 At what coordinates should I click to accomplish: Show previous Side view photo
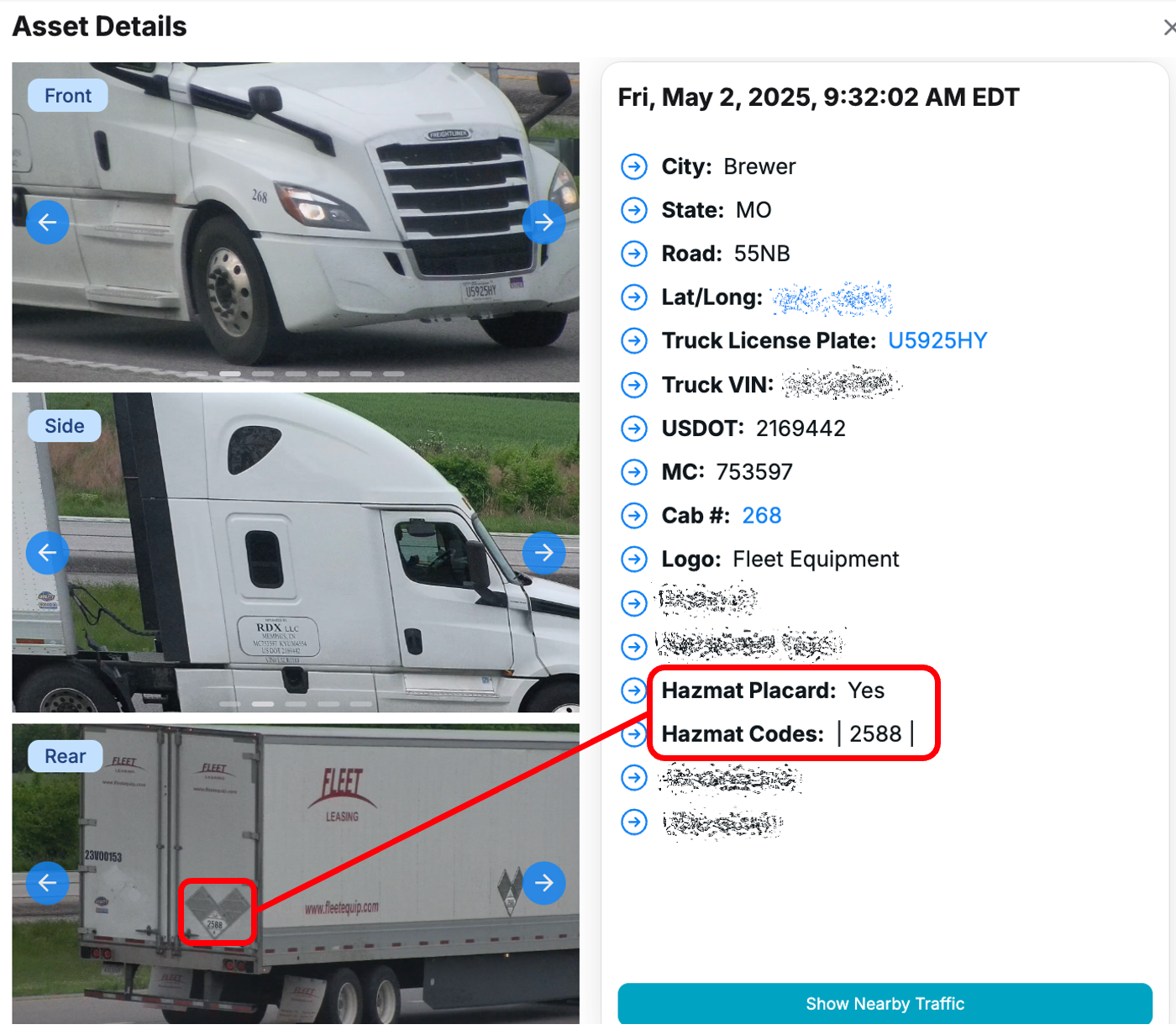(x=48, y=553)
